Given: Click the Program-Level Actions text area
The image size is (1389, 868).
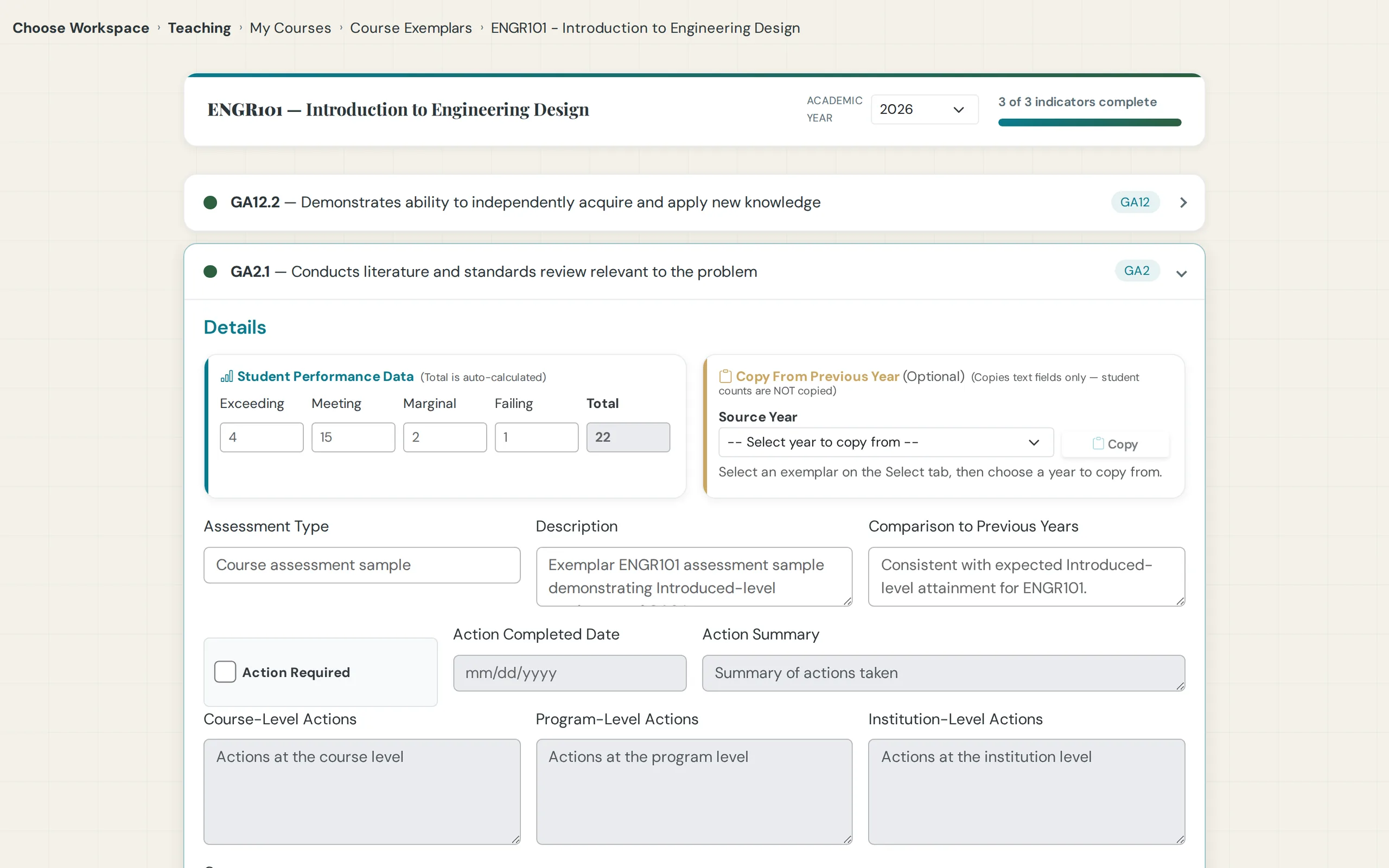Looking at the screenshot, I should (694, 792).
